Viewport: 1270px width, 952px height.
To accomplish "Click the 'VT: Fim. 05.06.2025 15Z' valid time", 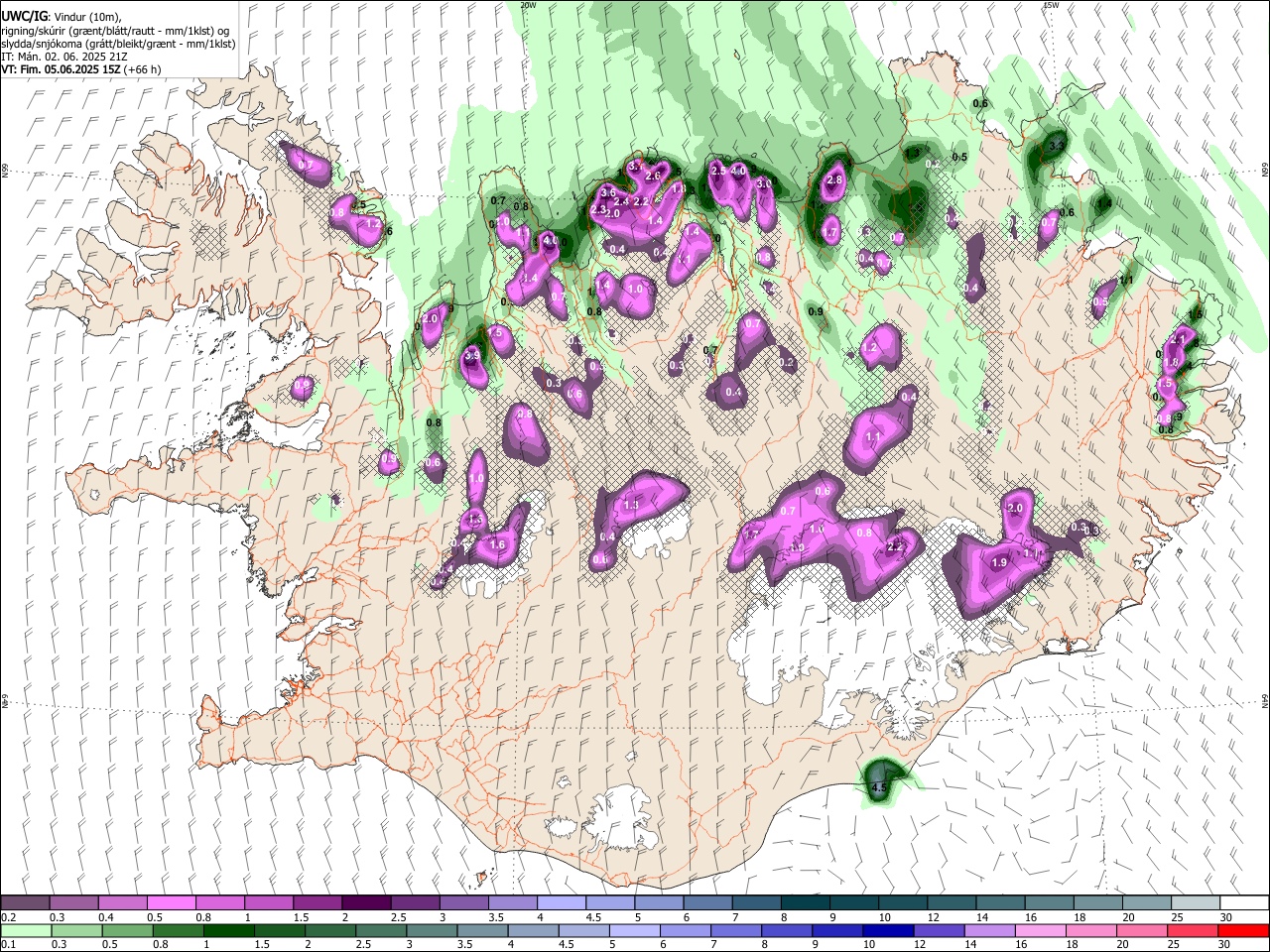I will (61, 69).
